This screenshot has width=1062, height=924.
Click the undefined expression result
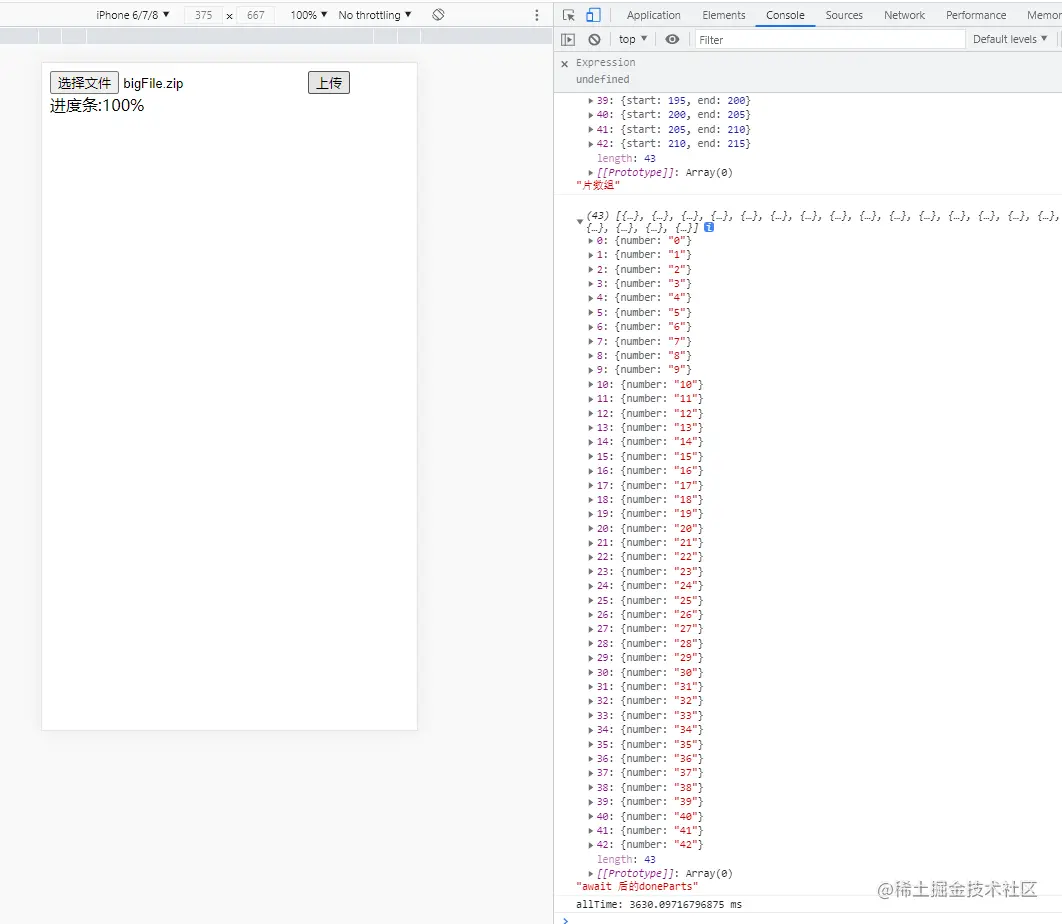[603, 79]
